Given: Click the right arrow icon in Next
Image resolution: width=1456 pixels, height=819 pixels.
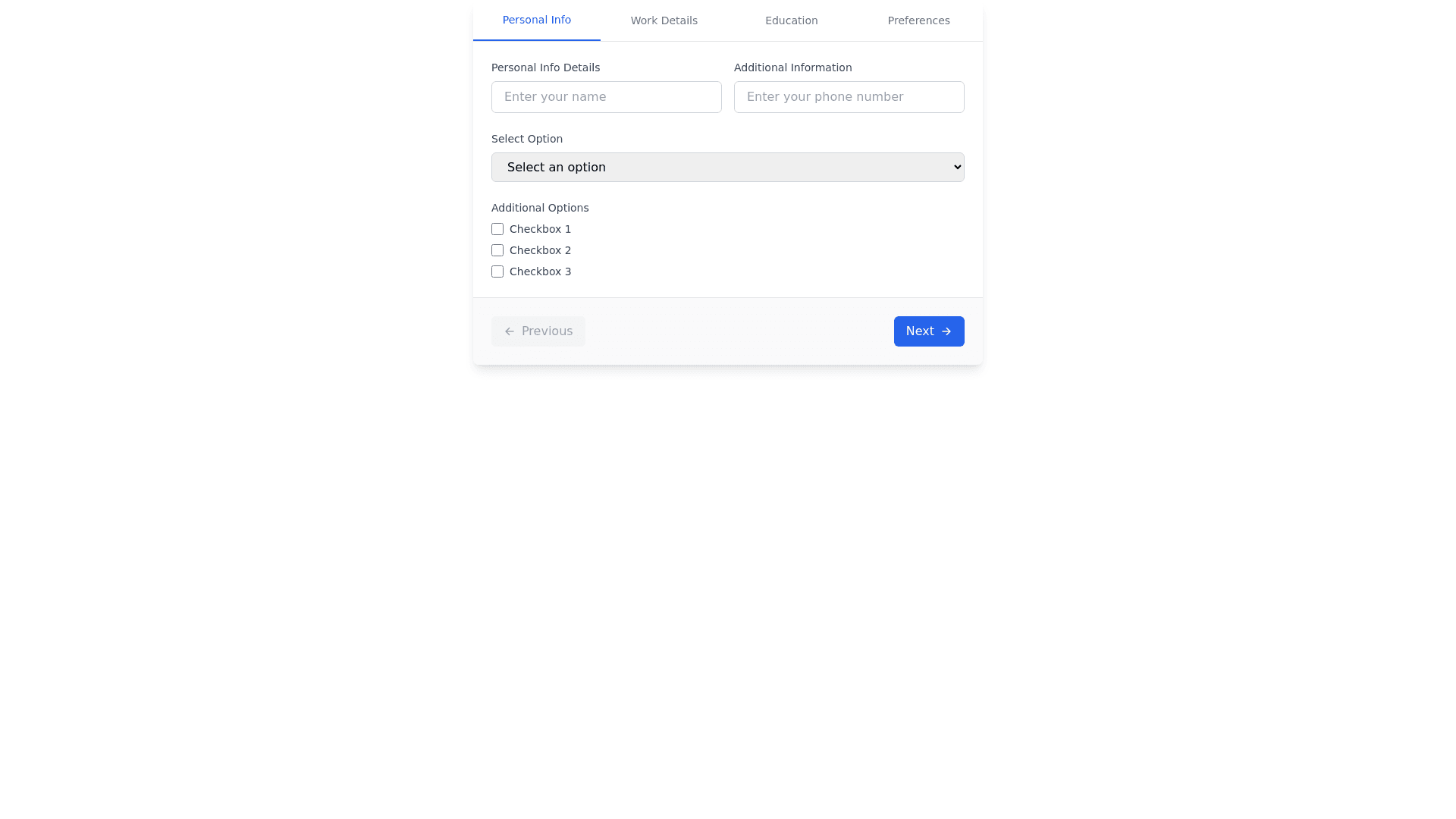Looking at the screenshot, I should click(946, 331).
